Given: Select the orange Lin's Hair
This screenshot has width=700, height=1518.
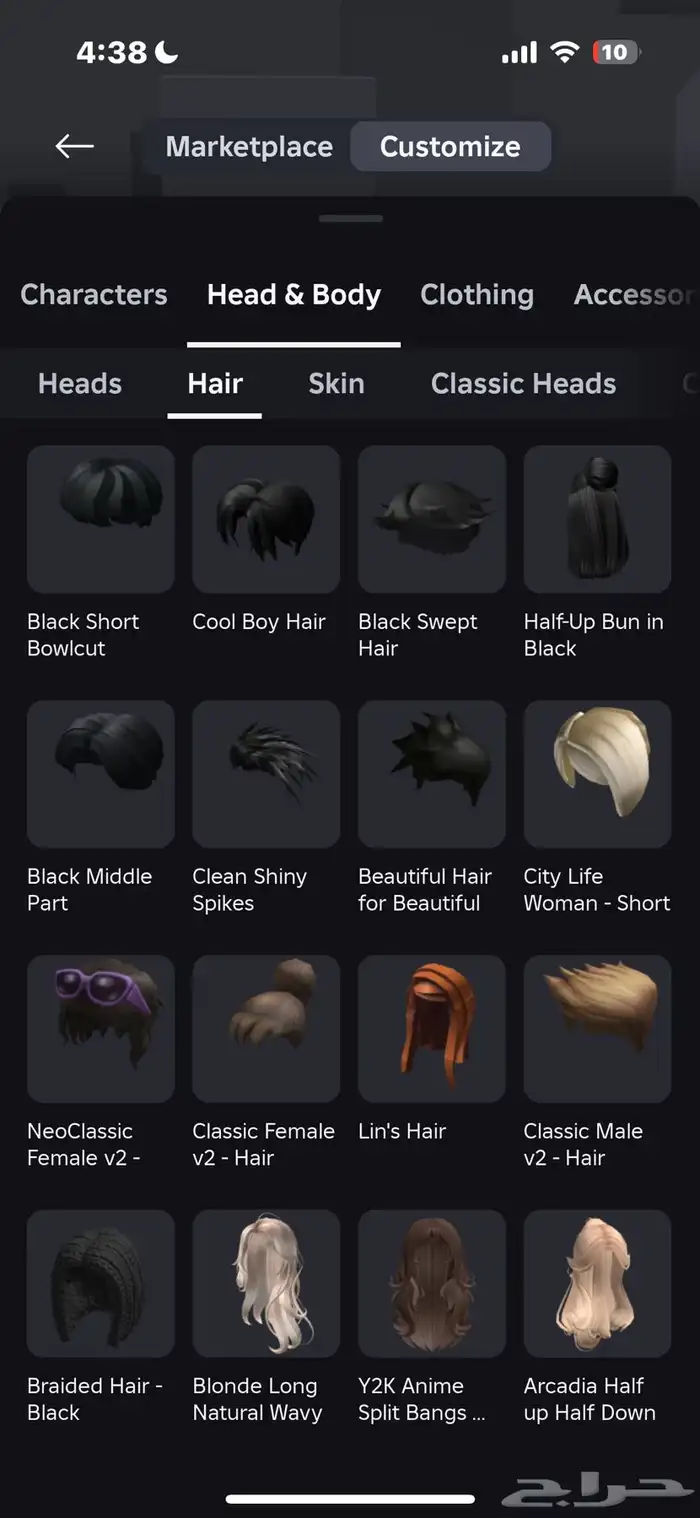Looking at the screenshot, I should (432, 1029).
